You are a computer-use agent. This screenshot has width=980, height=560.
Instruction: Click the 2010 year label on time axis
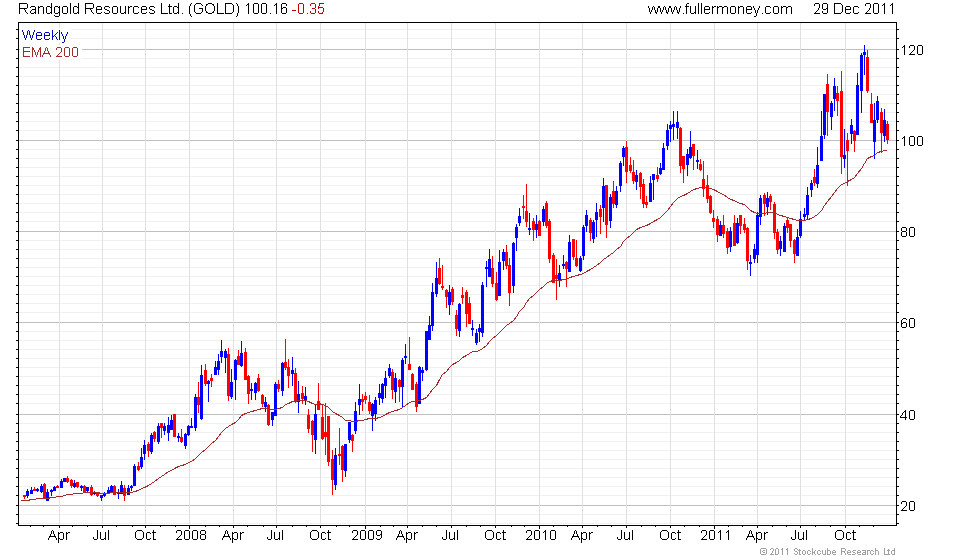[x=541, y=536]
